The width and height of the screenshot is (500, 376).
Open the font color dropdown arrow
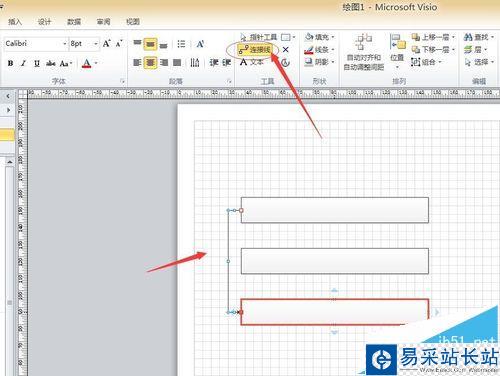(96, 63)
